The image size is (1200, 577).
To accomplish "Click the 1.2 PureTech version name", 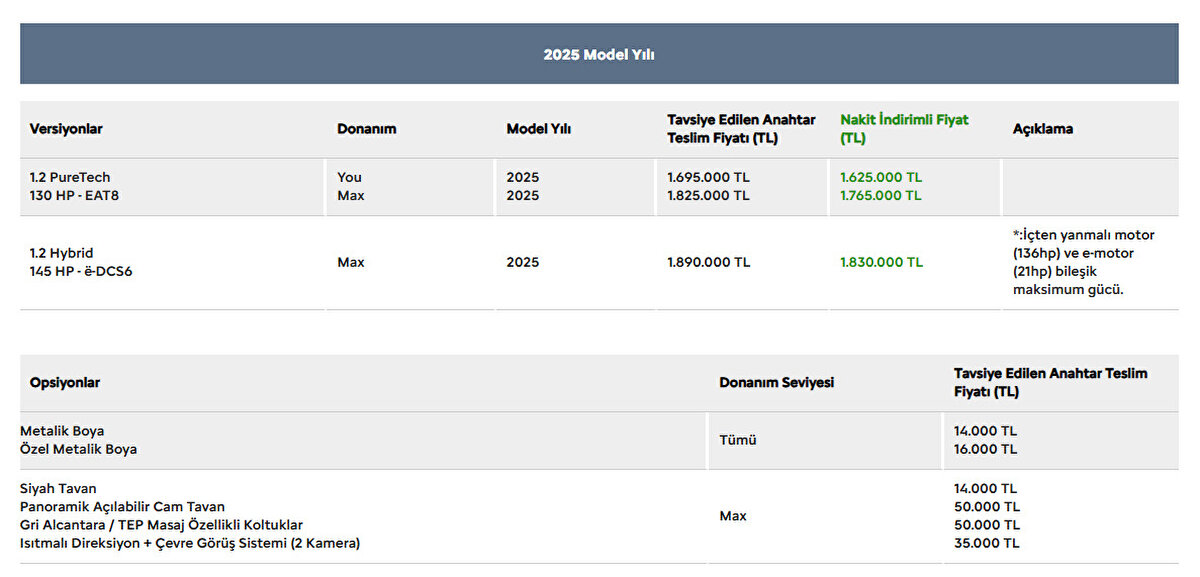I will coord(70,177).
